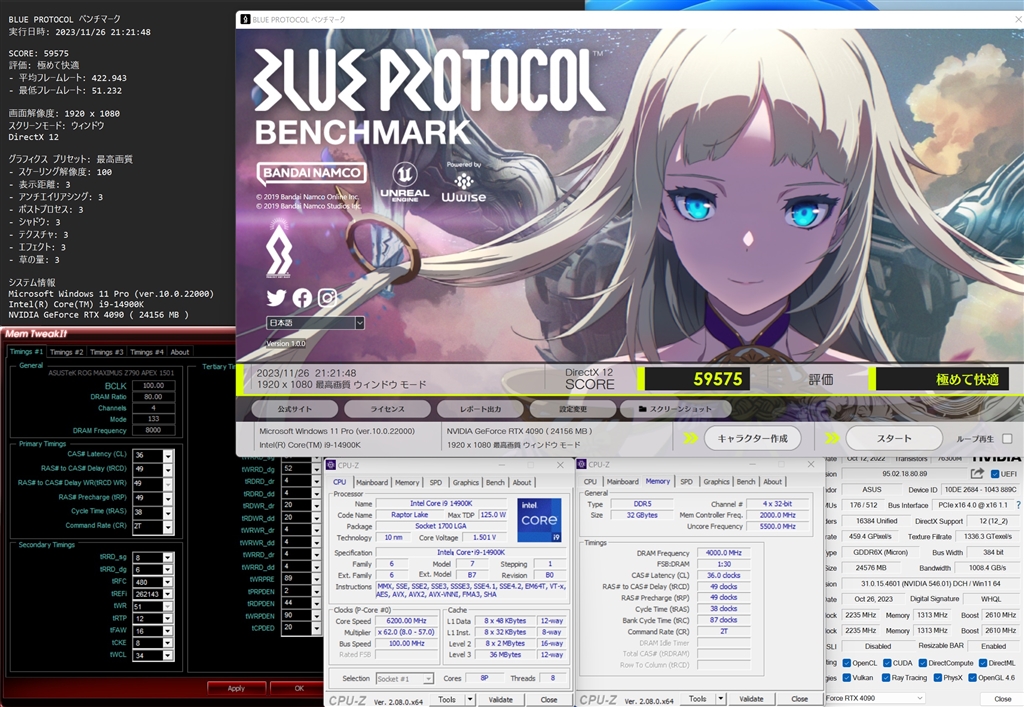The width and height of the screenshot is (1024, 707).
Task: Switch to Timings #2 tab in MemTweakIt
Action: 66,352
